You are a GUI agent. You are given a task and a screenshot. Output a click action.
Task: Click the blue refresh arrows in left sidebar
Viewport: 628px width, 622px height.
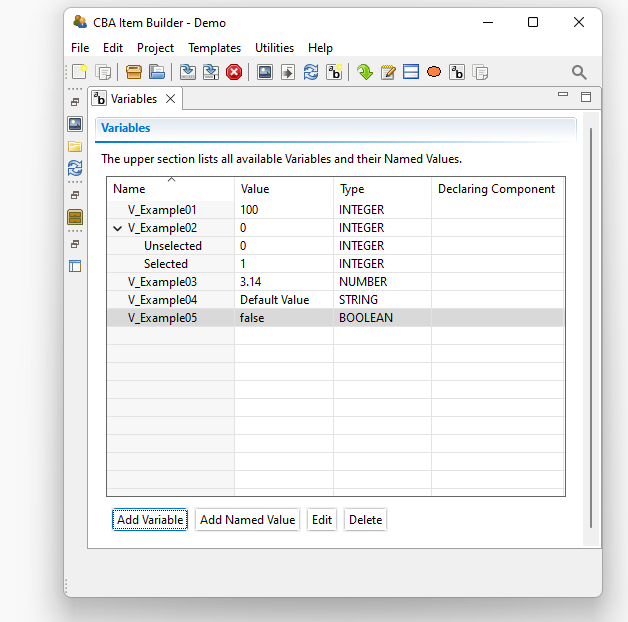coord(75,169)
